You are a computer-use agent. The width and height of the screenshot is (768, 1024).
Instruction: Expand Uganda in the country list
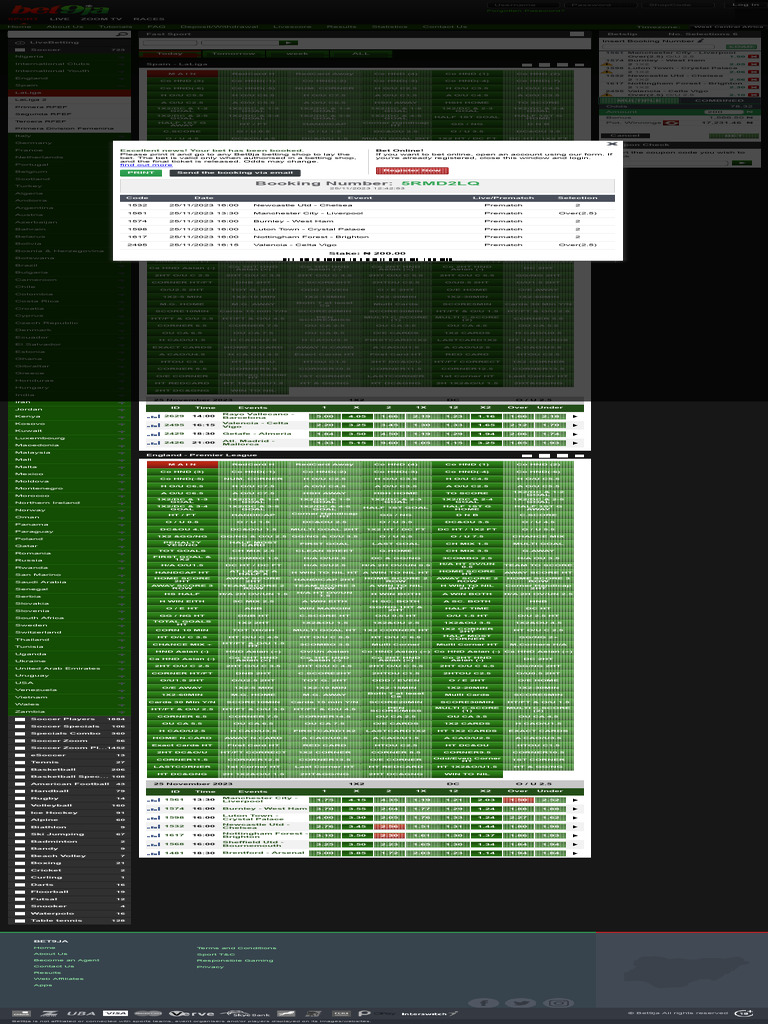69,654
